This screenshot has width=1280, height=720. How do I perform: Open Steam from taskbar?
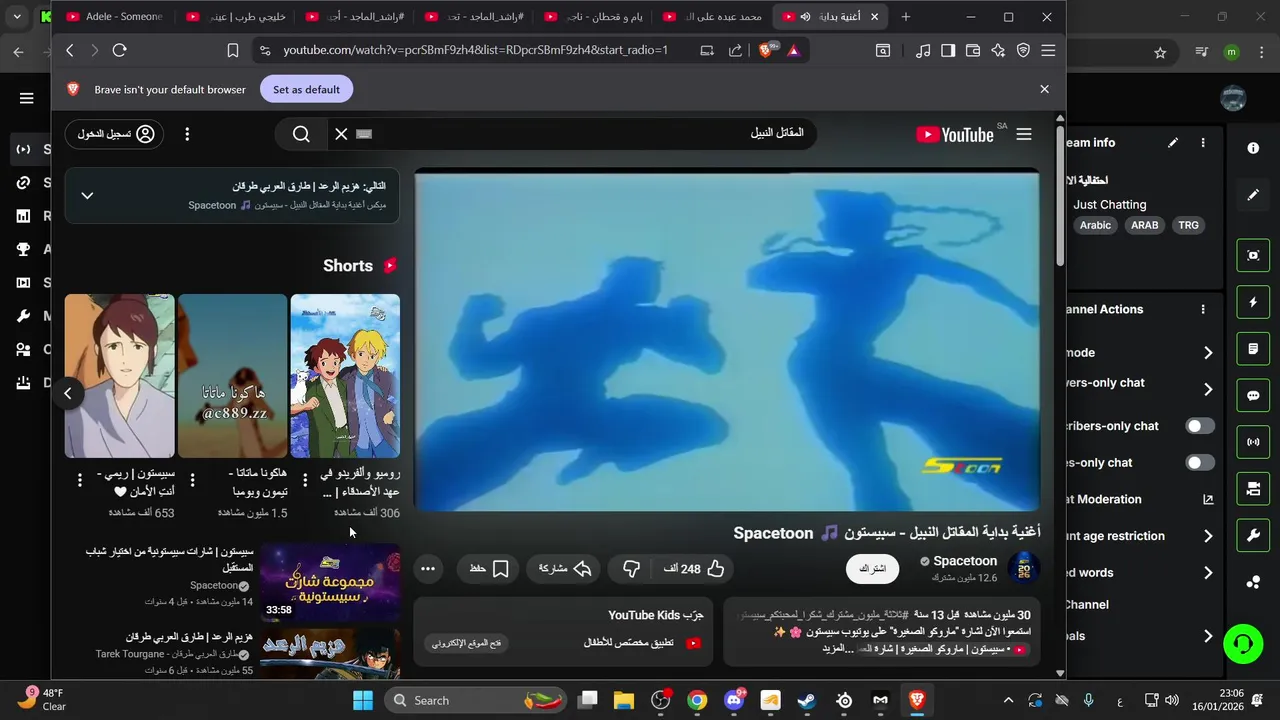807,700
